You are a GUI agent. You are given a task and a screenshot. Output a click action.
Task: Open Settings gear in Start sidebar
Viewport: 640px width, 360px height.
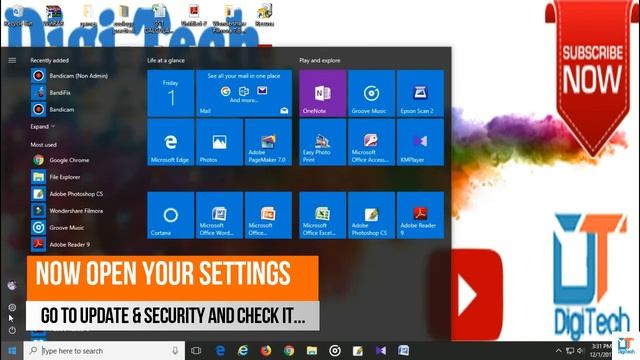pyautogui.click(x=12, y=307)
